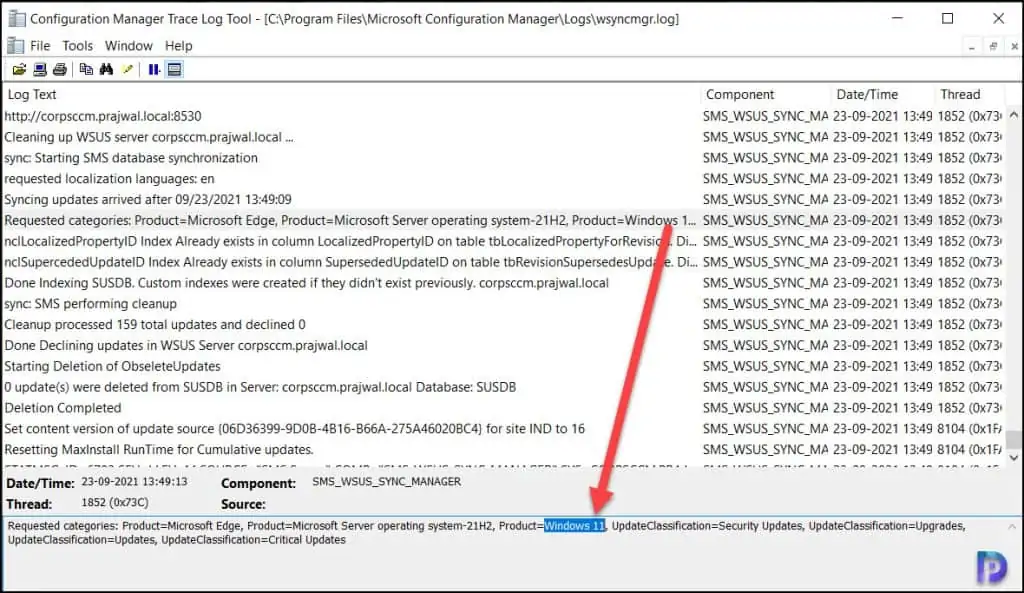Click the Thread value 1852 (0x73C)
This screenshot has height=593, width=1024.
pyautogui.click(x=114, y=503)
